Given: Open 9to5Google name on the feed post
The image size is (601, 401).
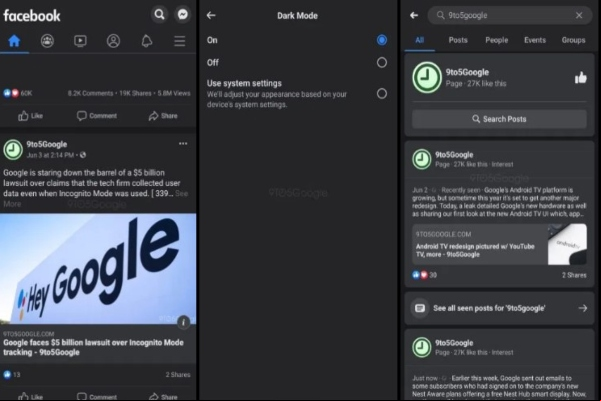Looking at the screenshot, I should [x=47, y=145].
